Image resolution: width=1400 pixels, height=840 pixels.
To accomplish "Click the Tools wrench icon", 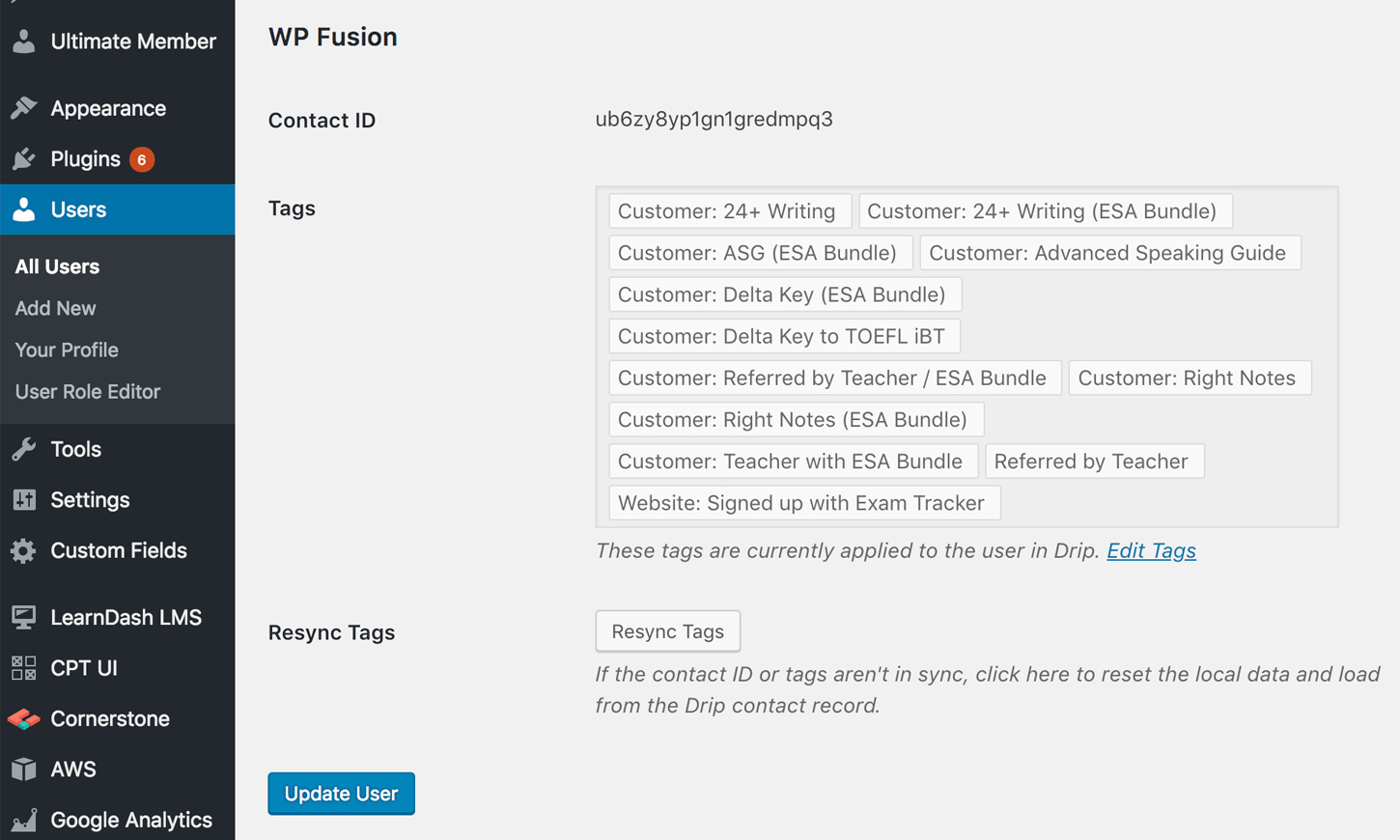I will [24, 449].
